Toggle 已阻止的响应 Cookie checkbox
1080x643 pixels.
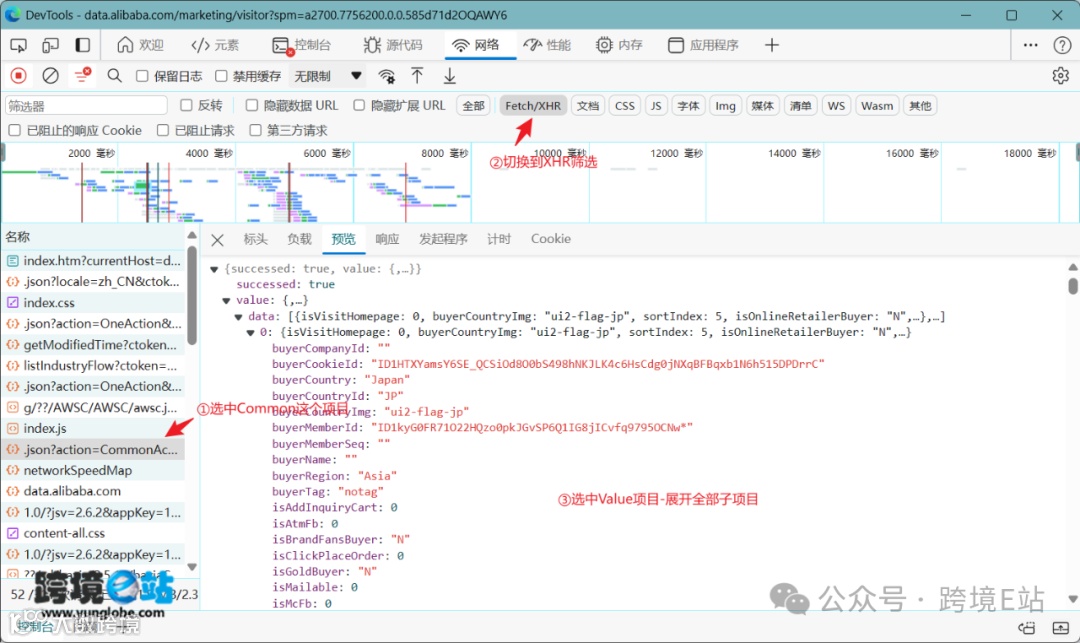[x=14, y=130]
